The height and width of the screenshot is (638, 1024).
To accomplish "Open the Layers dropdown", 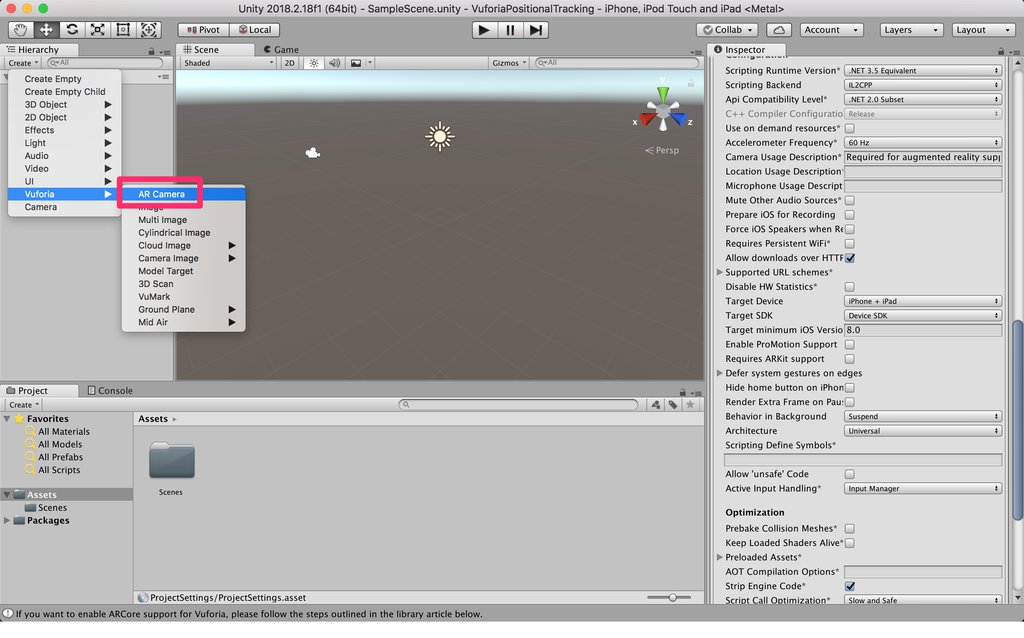I will click(x=910, y=30).
